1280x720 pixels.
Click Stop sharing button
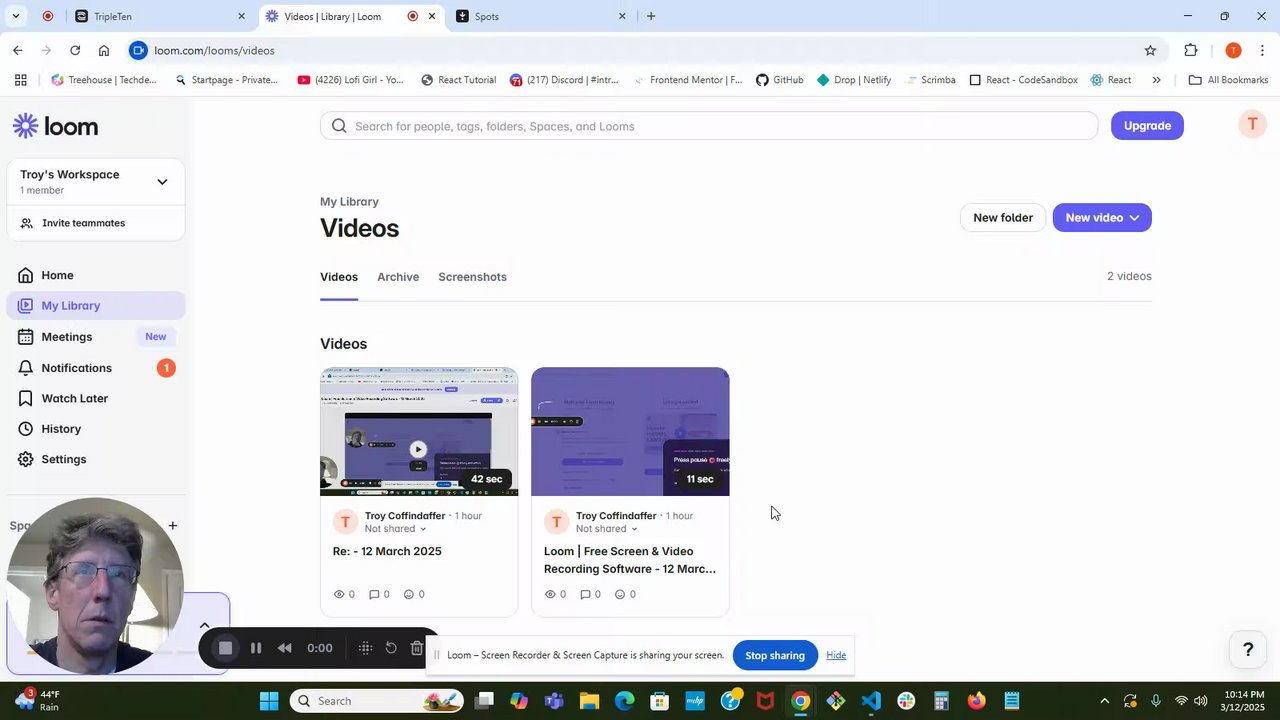775,655
